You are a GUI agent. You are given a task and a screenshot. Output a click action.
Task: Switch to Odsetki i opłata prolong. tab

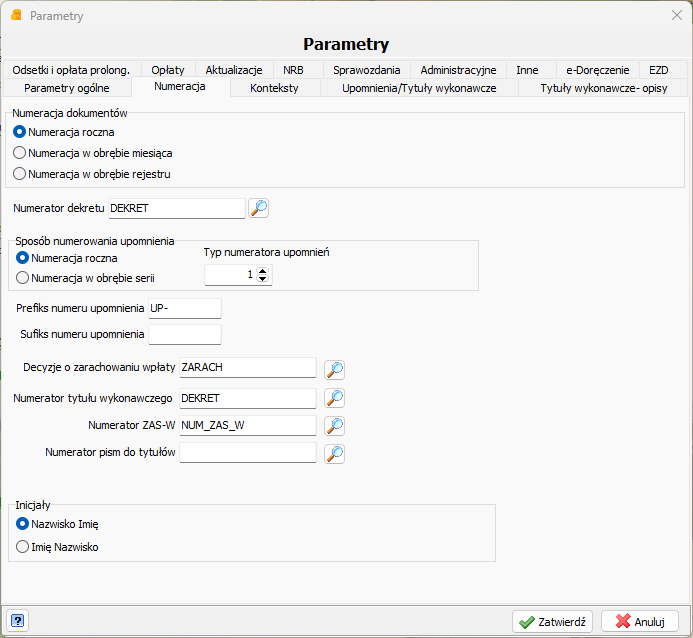coord(71,70)
